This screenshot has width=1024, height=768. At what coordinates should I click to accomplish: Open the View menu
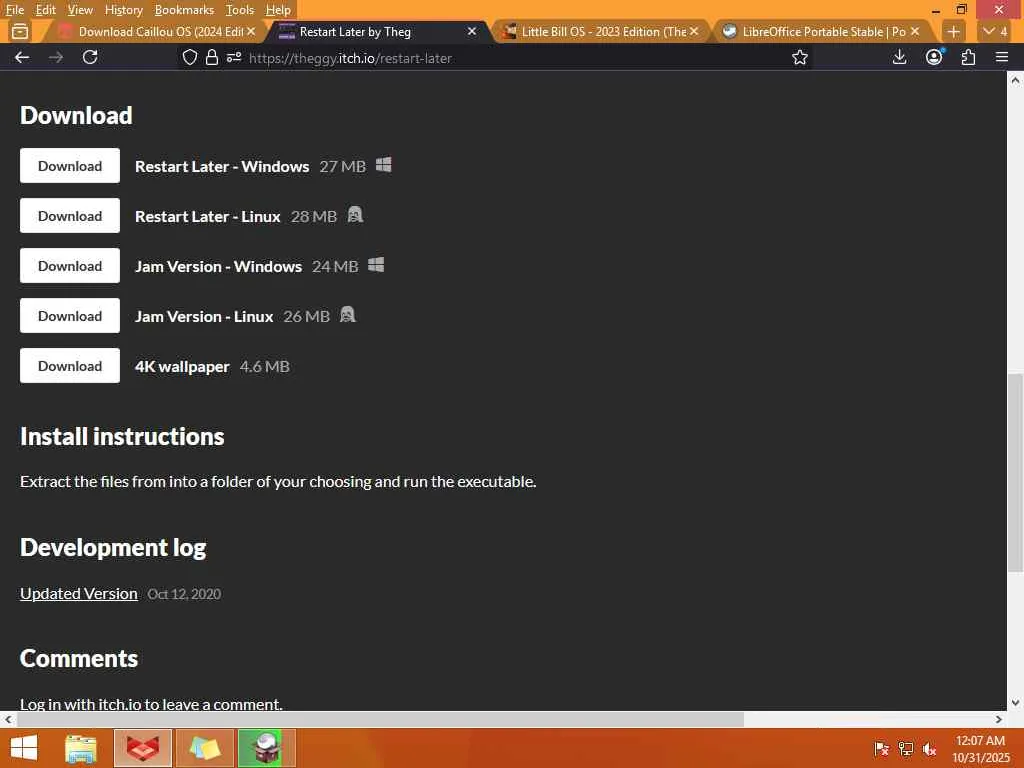point(80,10)
